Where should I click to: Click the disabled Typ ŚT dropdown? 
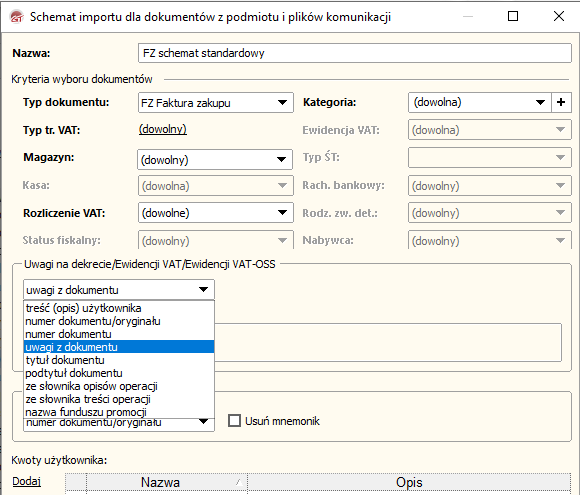pyautogui.click(x=490, y=157)
